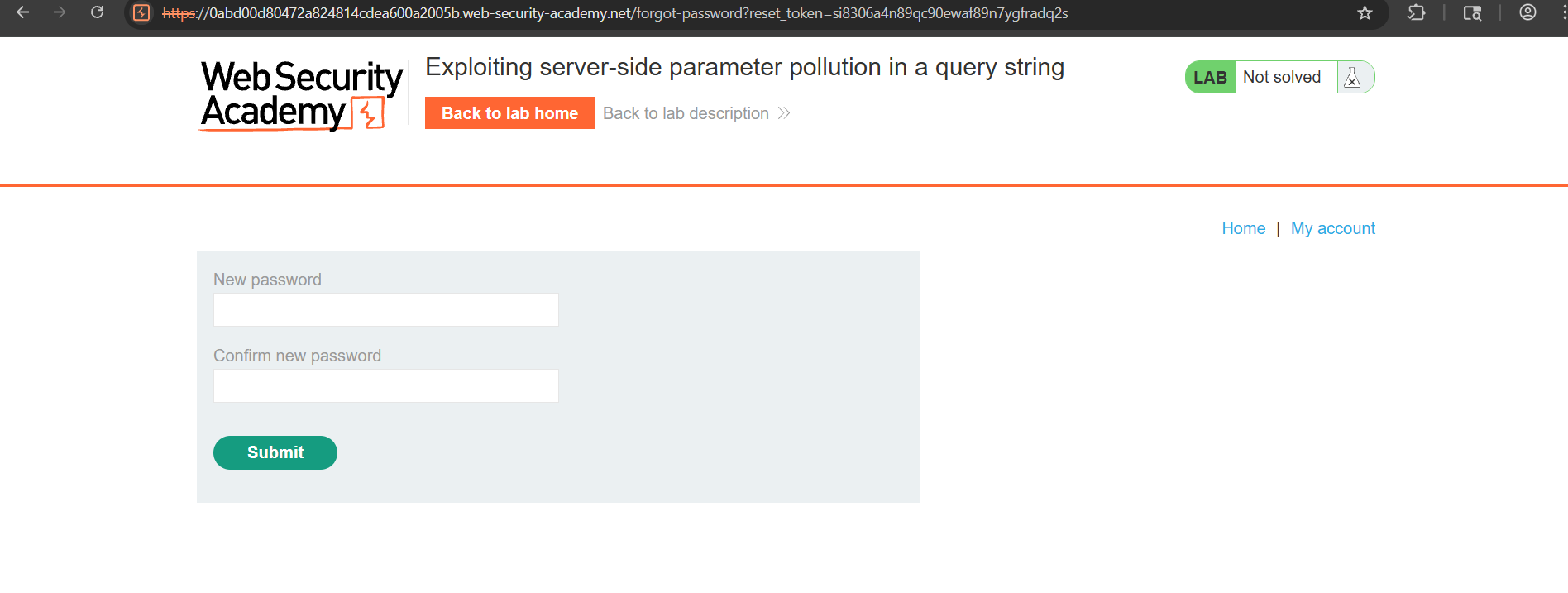Follow the Back to lab description link
The image size is (1568, 593).
coord(686,113)
